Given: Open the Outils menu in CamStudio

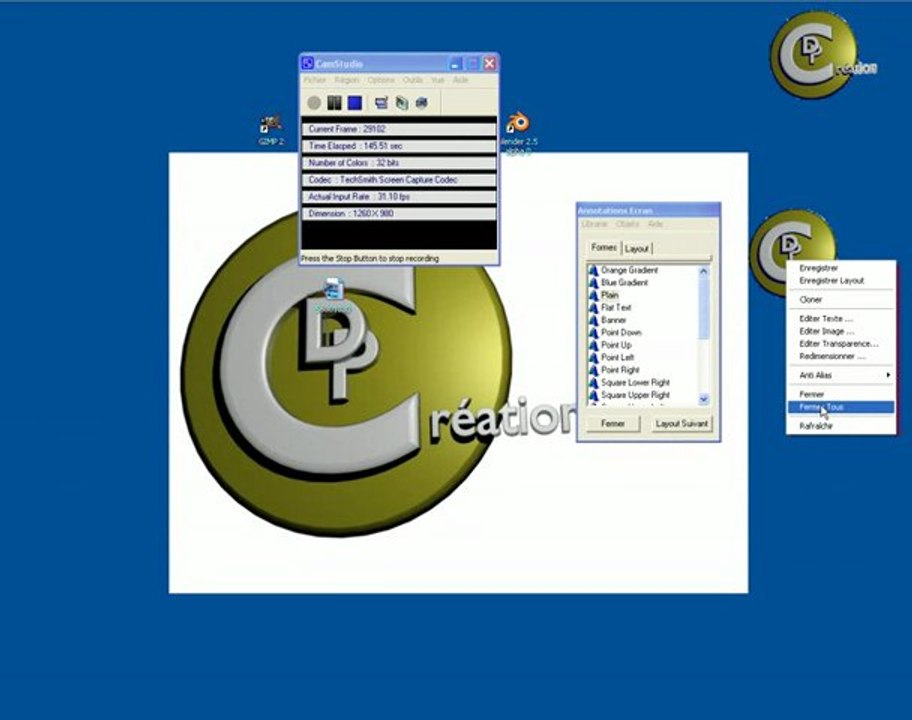Looking at the screenshot, I should [413, 80].
